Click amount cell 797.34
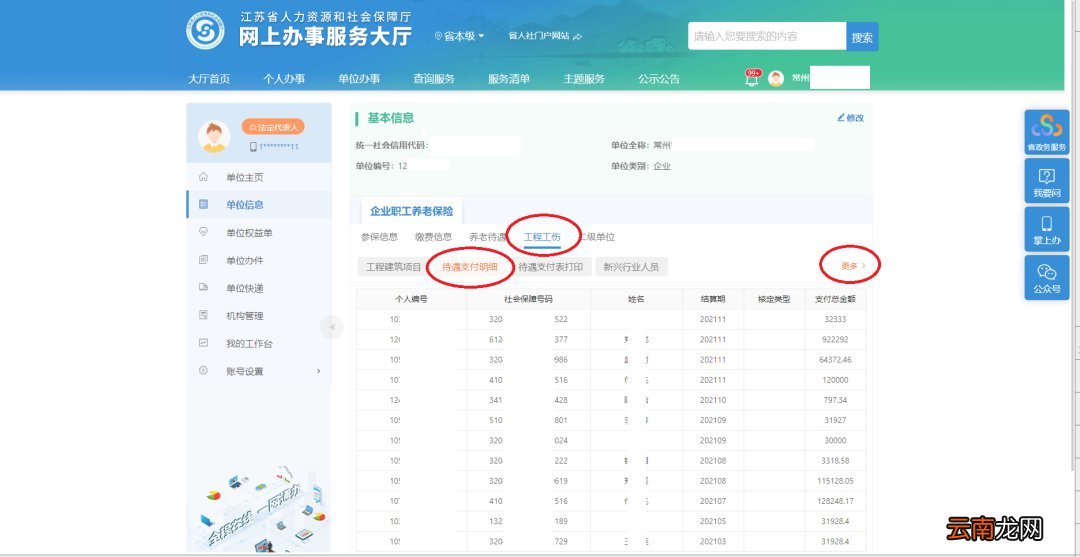The height and width of the screenshot is (557, 1080). point(835,400)
